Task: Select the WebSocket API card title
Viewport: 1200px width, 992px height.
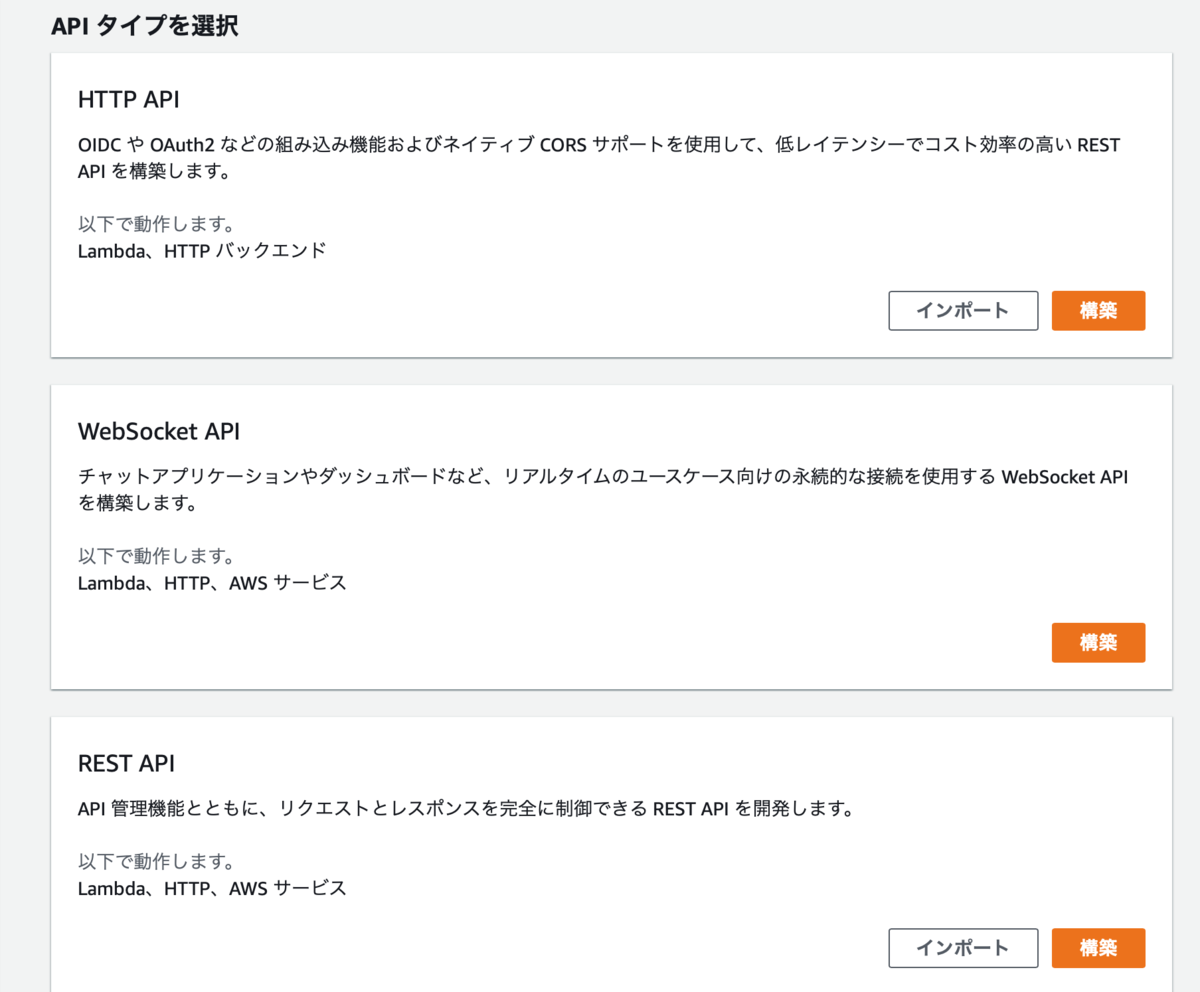Action: point(159,432)
